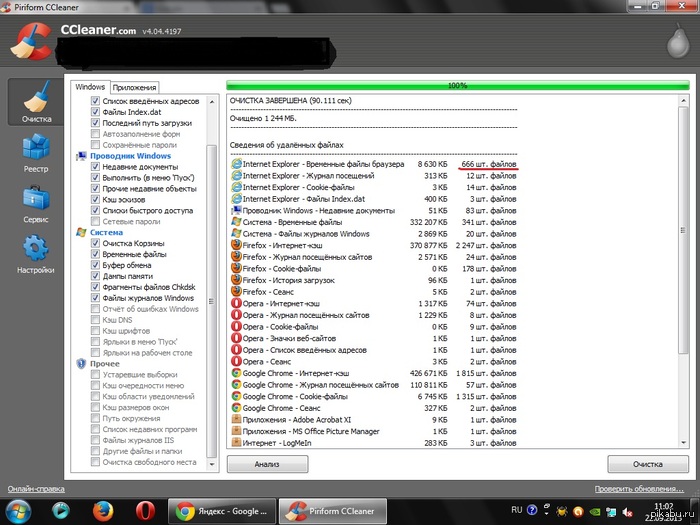
Task: Enable Кэш DNS checkbox
Action: (95, 320)
